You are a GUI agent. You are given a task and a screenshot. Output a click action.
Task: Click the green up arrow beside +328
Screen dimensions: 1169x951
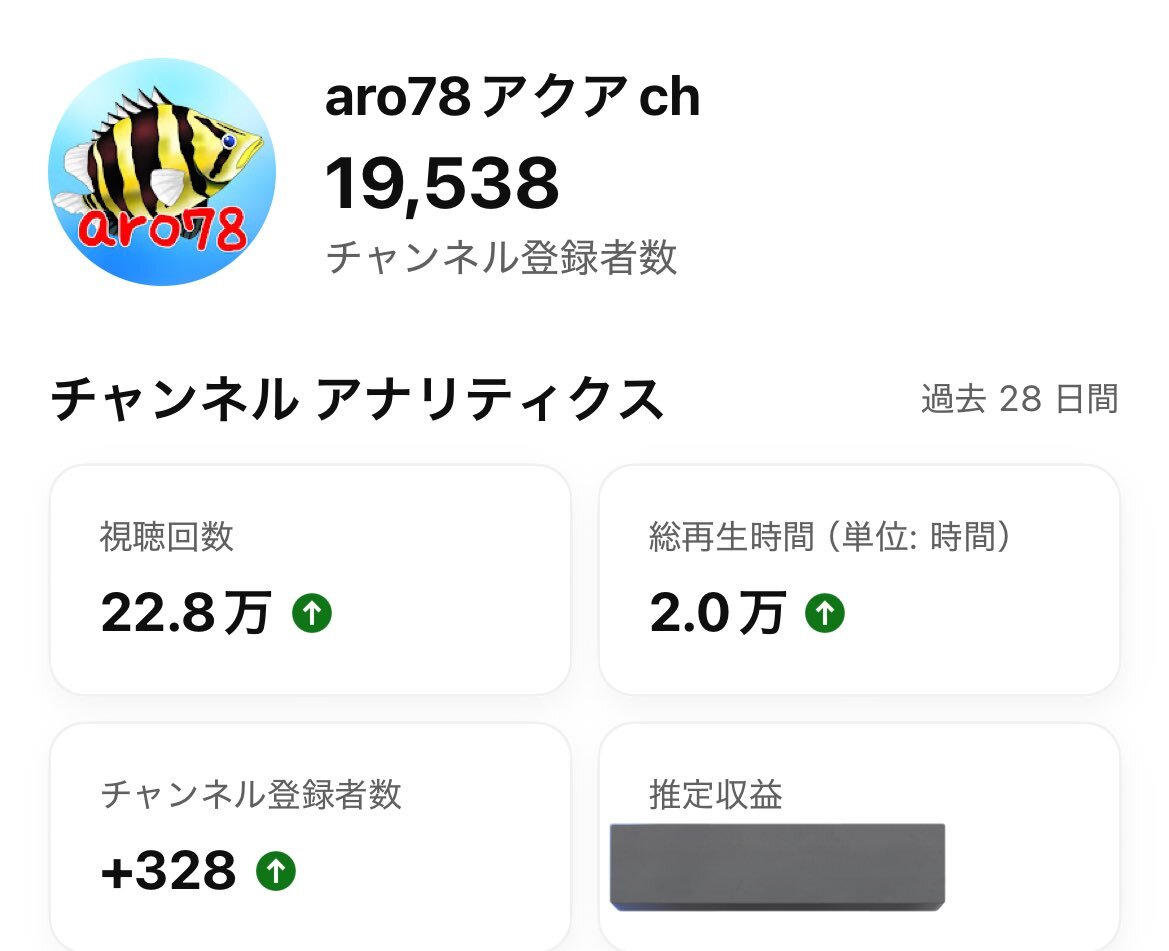pyautogui.click(x=276, y=871)
